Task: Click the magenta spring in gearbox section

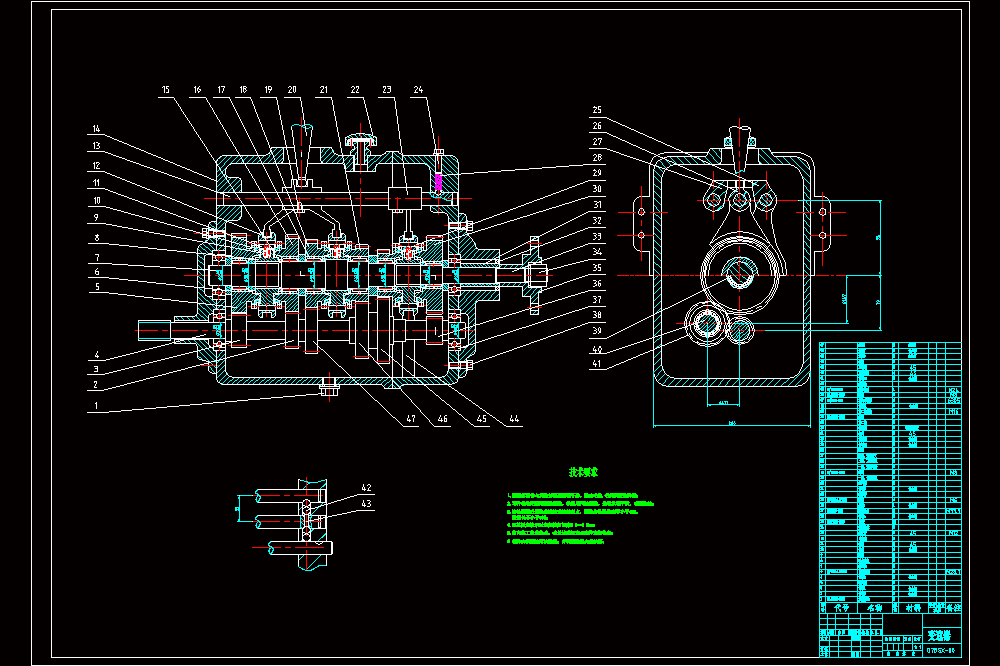Action: click(x=438, y=182)
